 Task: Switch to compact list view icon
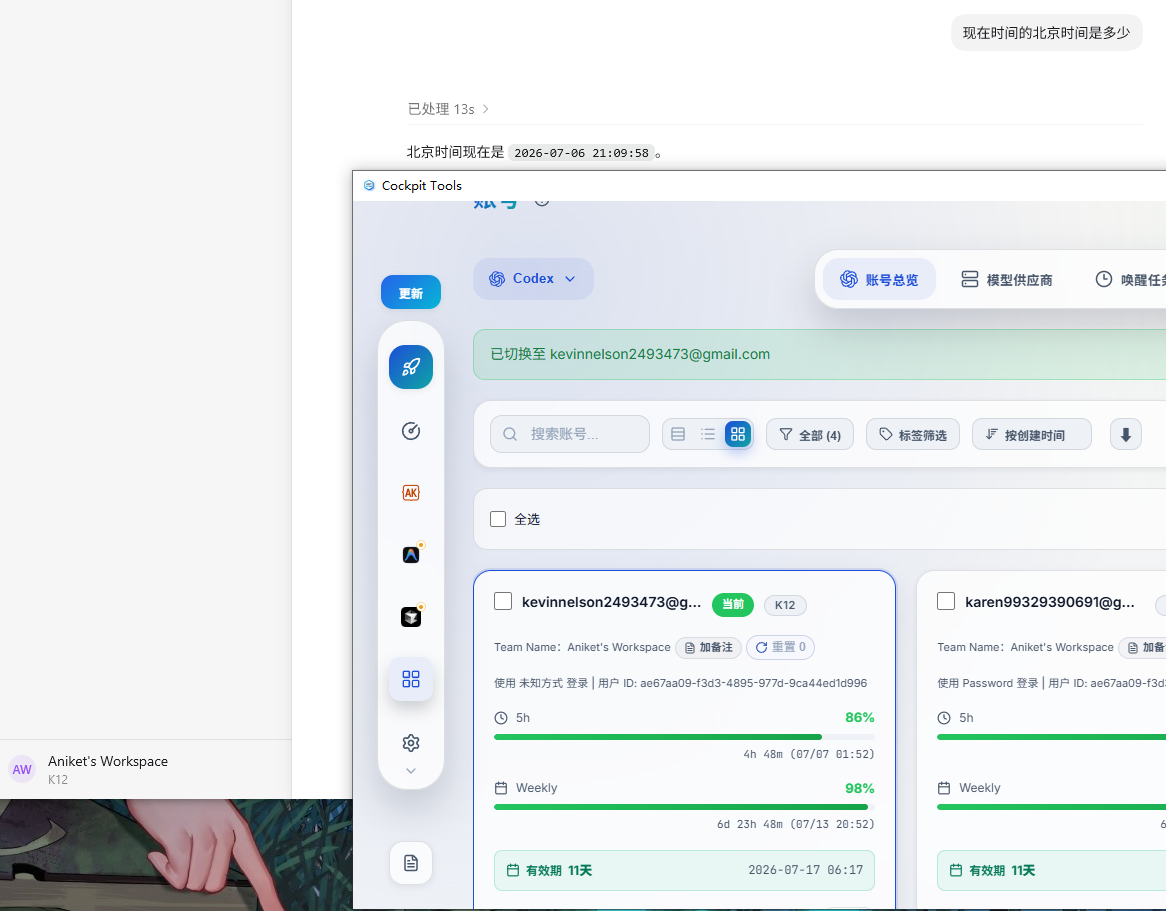tap(707, 434)
